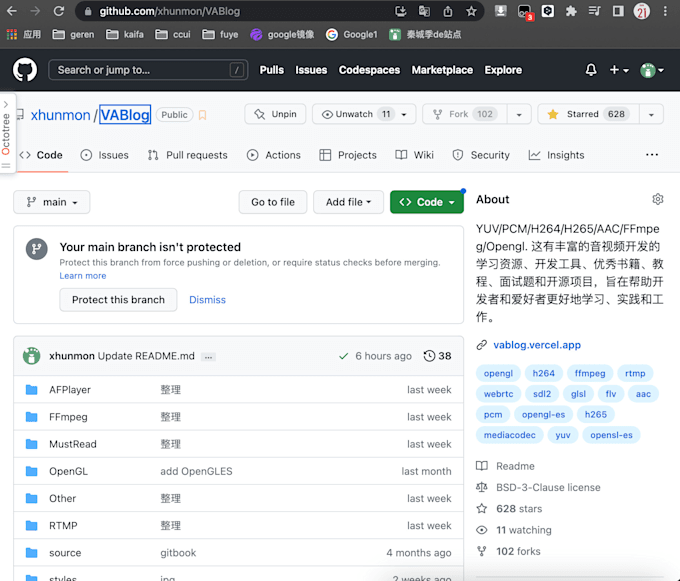The width and height of the screenshot is (680, 581).
Task: Open the FFmpeg folder
Action: [68, 417]
